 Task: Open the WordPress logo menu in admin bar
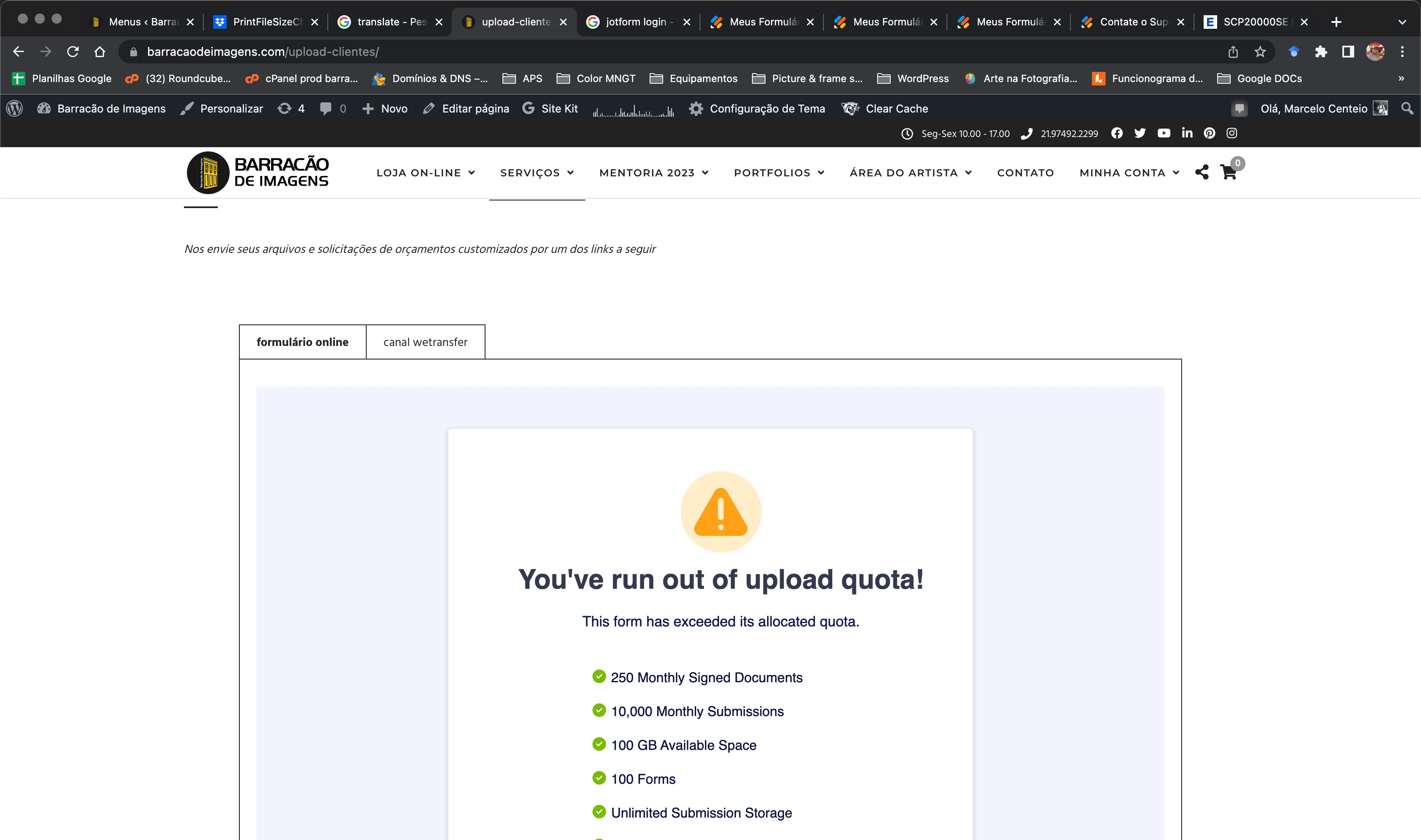pyautogui.click(x=14, y=108)
